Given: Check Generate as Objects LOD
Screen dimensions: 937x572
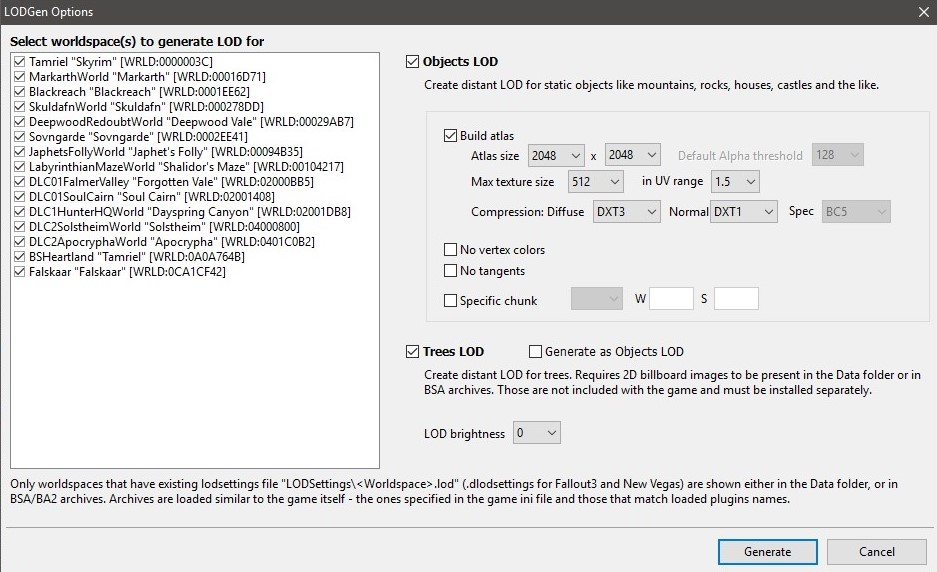Looking at the screenshot, I should (x=535, y=351).
